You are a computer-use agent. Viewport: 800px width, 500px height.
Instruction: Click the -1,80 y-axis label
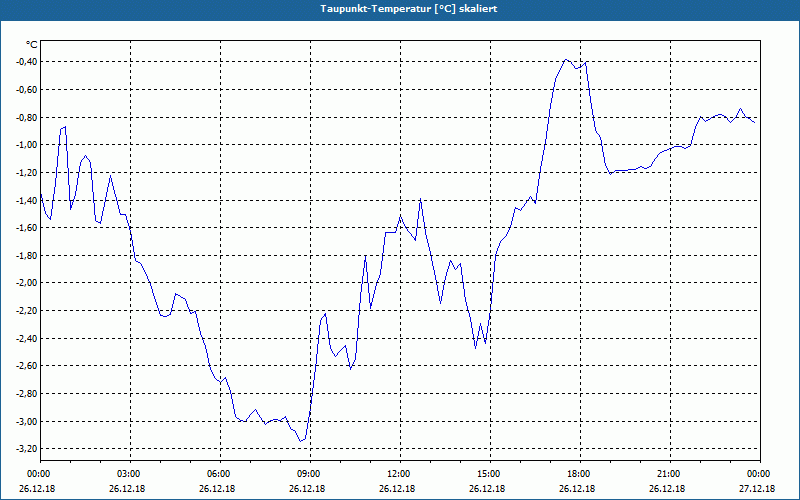(28, 256)
